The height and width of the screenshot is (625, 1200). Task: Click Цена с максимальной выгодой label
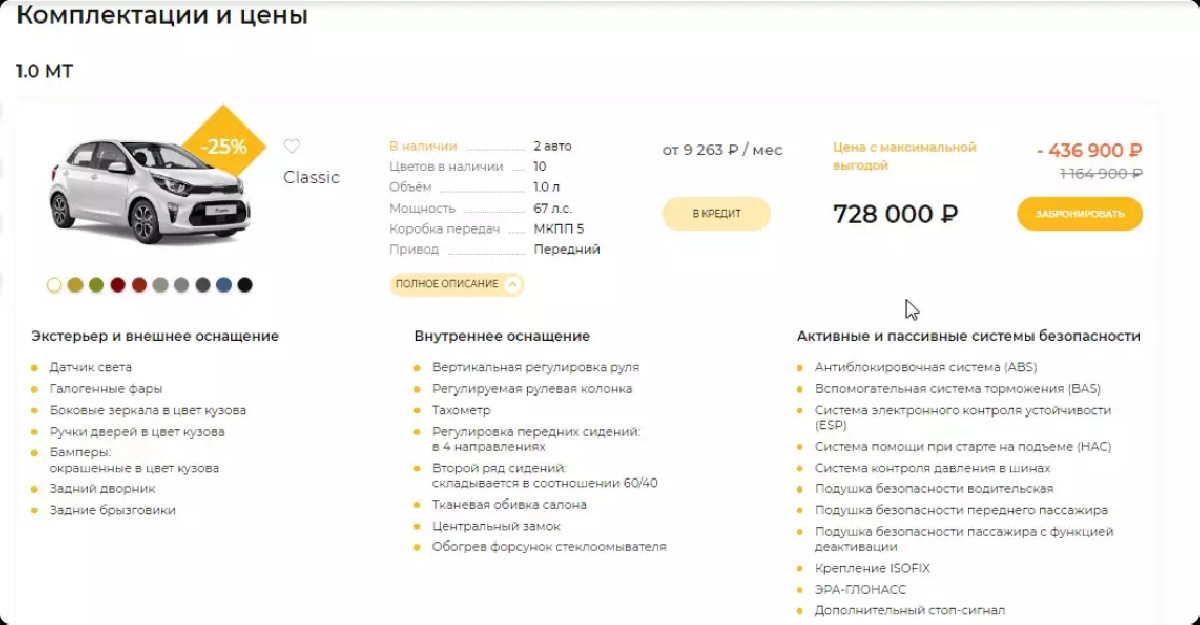[x=905, y=156]
